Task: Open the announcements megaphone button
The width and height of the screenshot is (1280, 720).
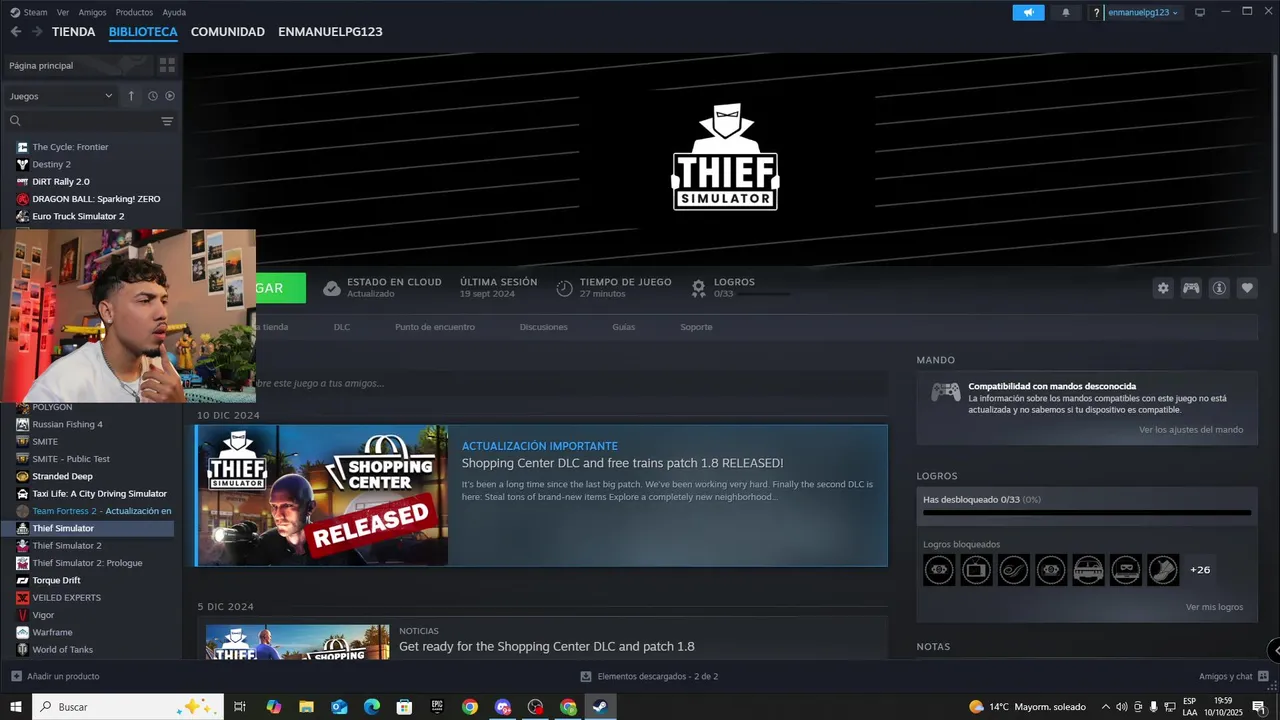Action: [x=1028, y=12]
